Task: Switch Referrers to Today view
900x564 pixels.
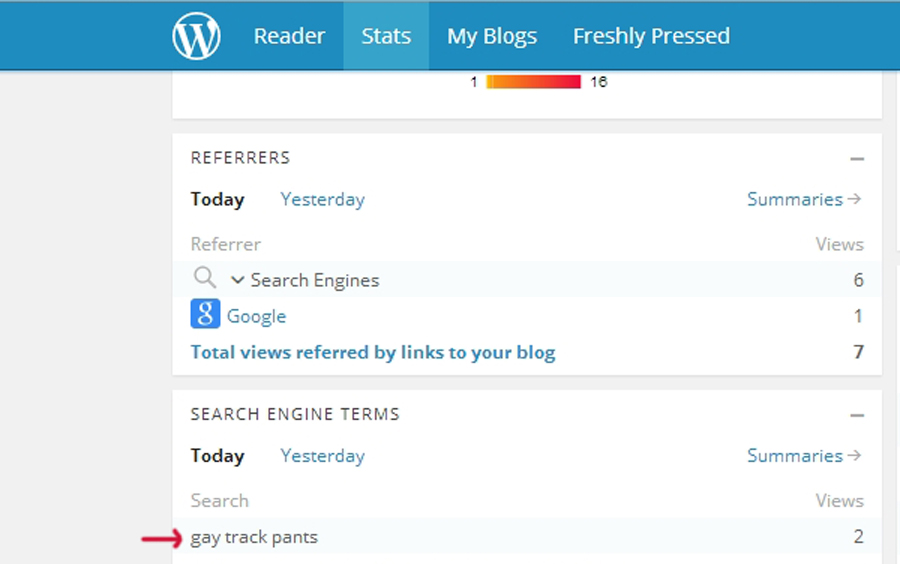Action: coord(217,199)
